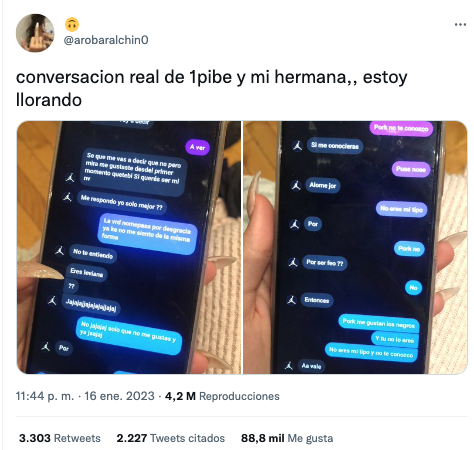Open the right chat screenshot photo

click(x=355, y=247)
